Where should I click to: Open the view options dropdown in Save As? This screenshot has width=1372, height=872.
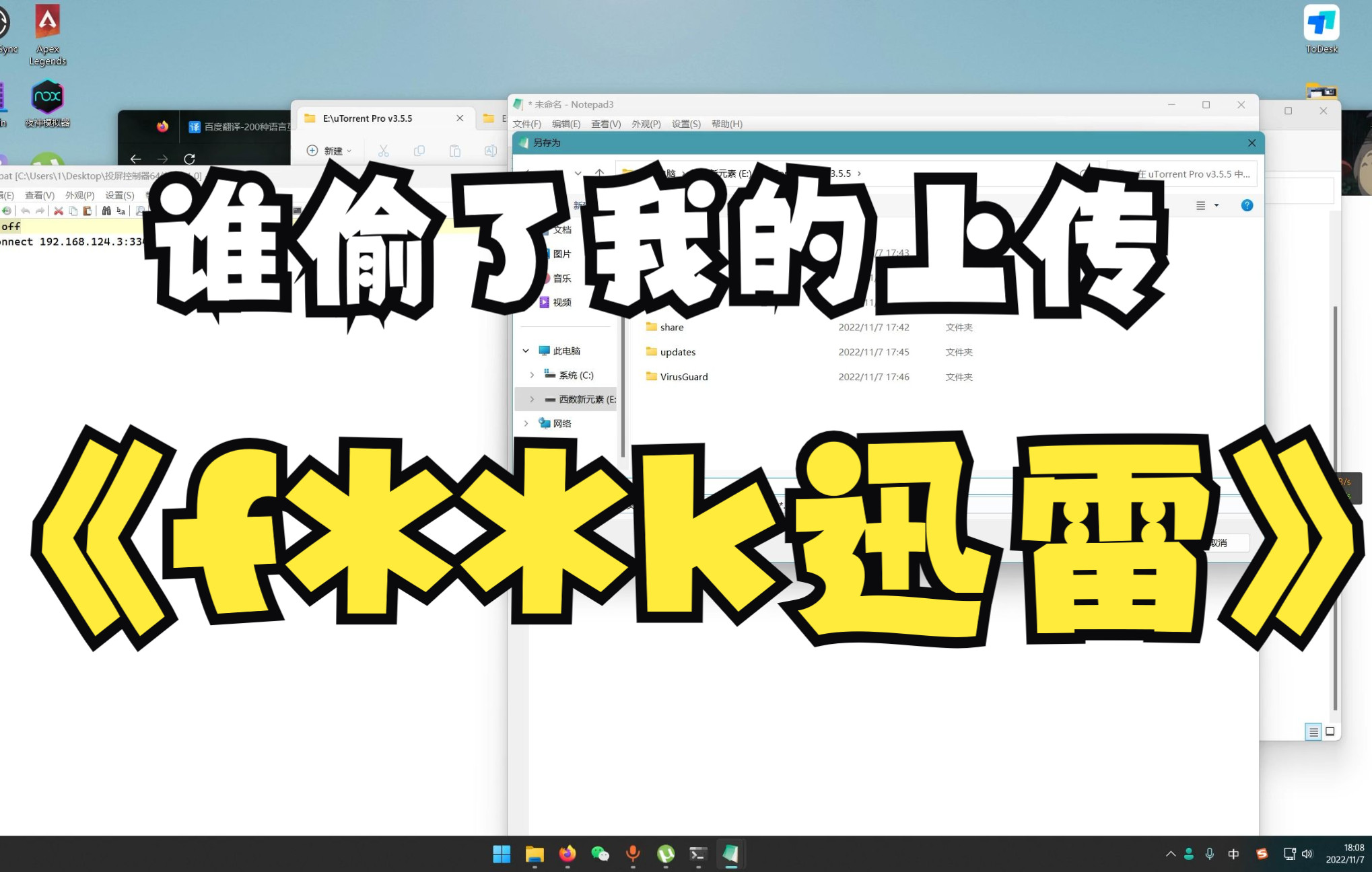[x=1216, y=205]
